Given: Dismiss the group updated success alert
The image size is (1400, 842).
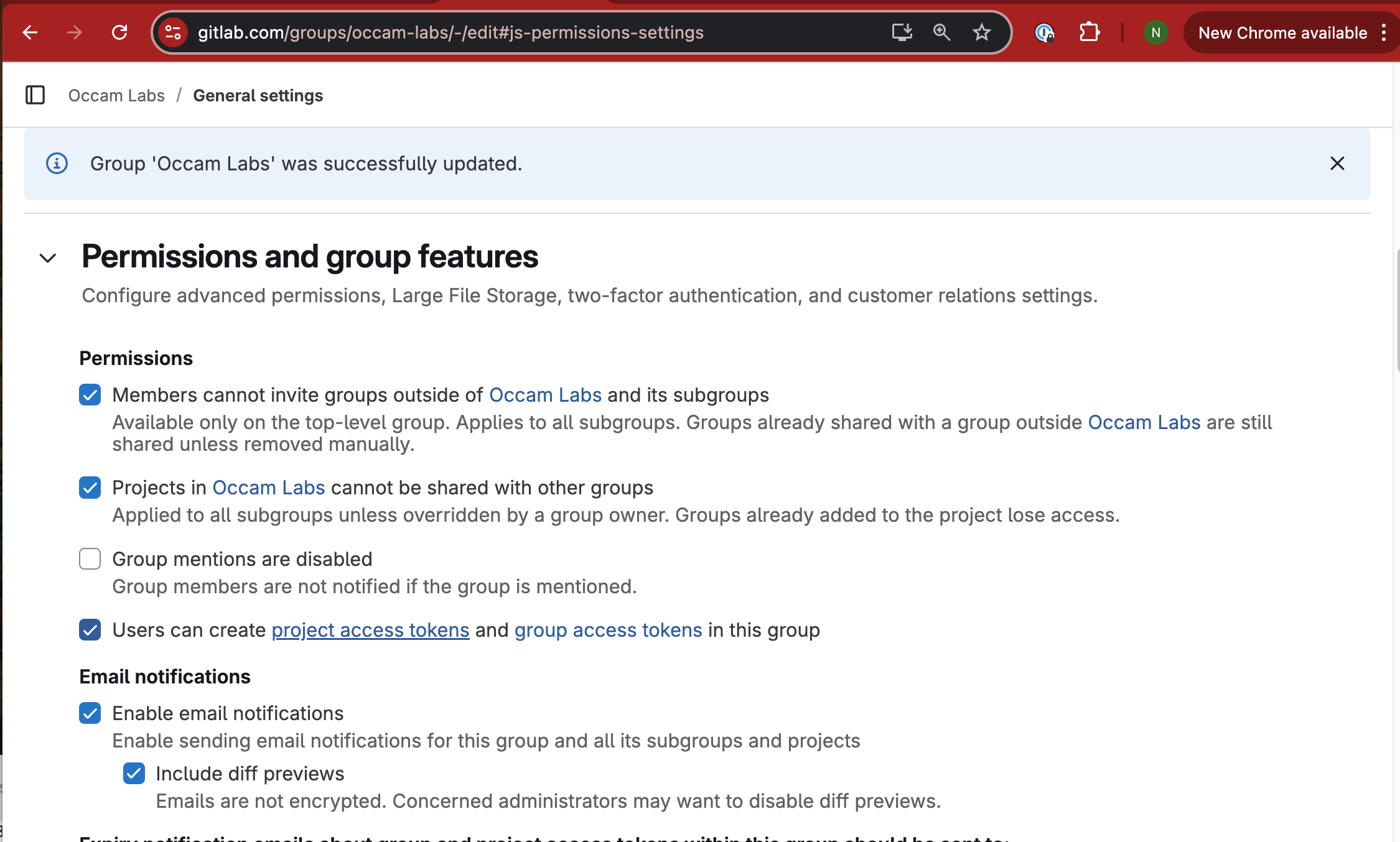Looking at the screenshot, I should [1337, 163].
